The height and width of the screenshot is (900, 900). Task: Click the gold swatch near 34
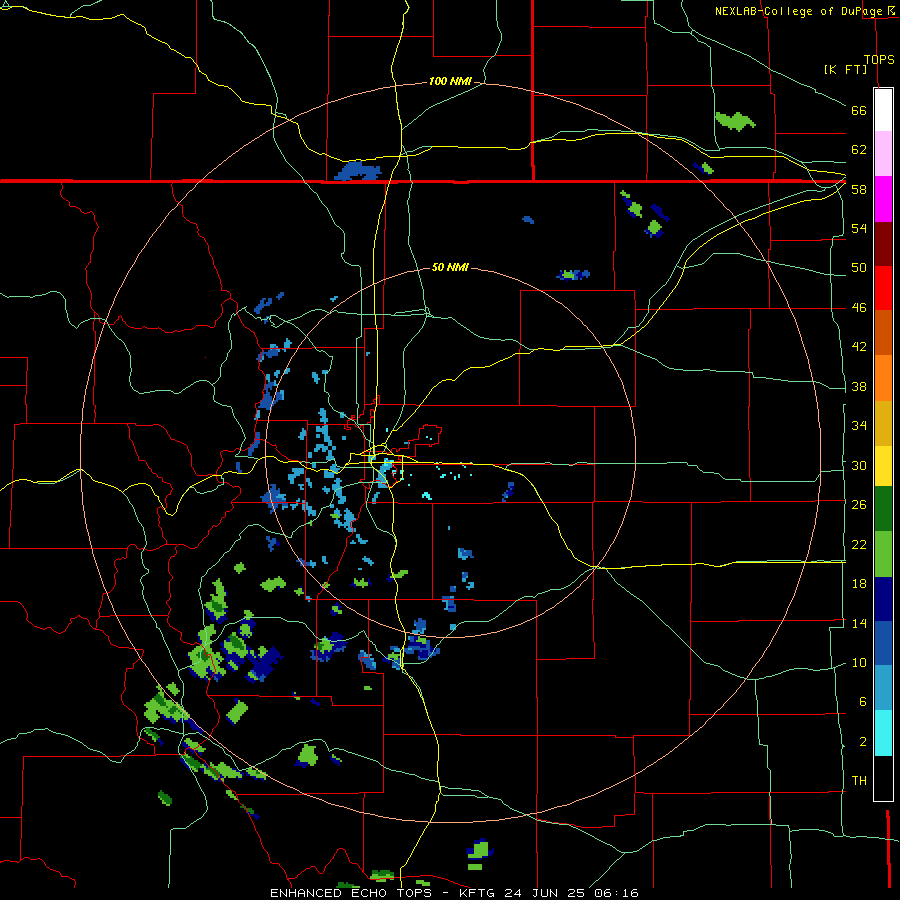[883, 424]
